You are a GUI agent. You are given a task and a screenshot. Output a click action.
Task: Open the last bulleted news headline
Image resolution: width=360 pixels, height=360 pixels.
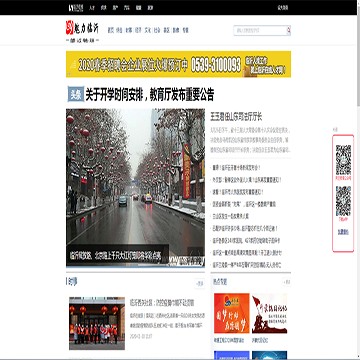[x=247, y=265]
